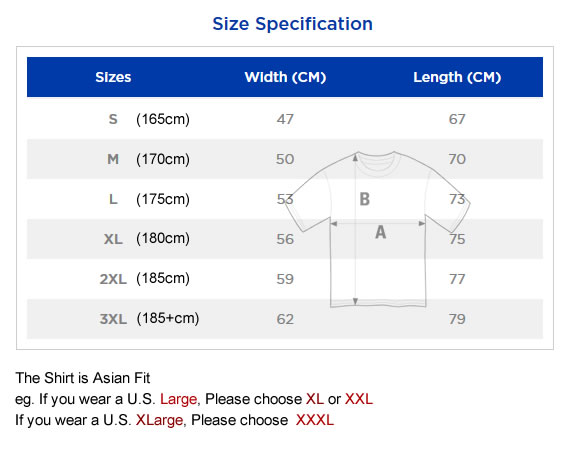This screenshot has width=568, height=450.
Task: Click the letter B on the t-shirt diagram
Action: 364,199
